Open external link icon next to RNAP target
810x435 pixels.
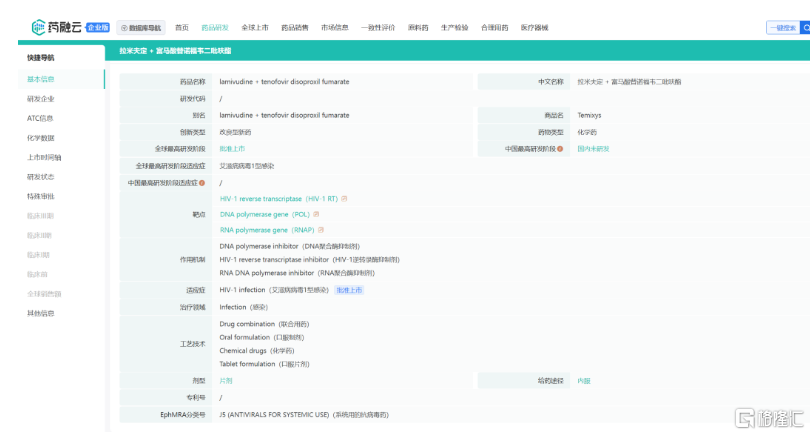point(321,230)
